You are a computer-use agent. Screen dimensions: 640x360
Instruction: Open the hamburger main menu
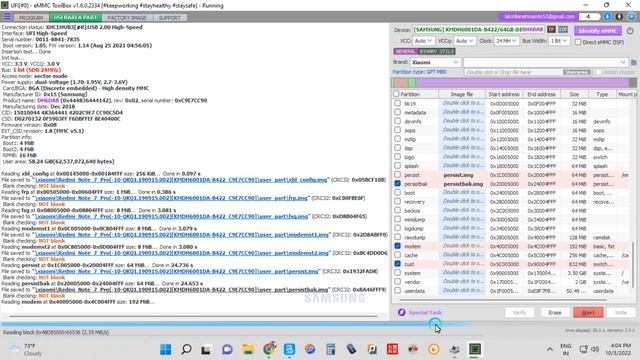(7, 17)
